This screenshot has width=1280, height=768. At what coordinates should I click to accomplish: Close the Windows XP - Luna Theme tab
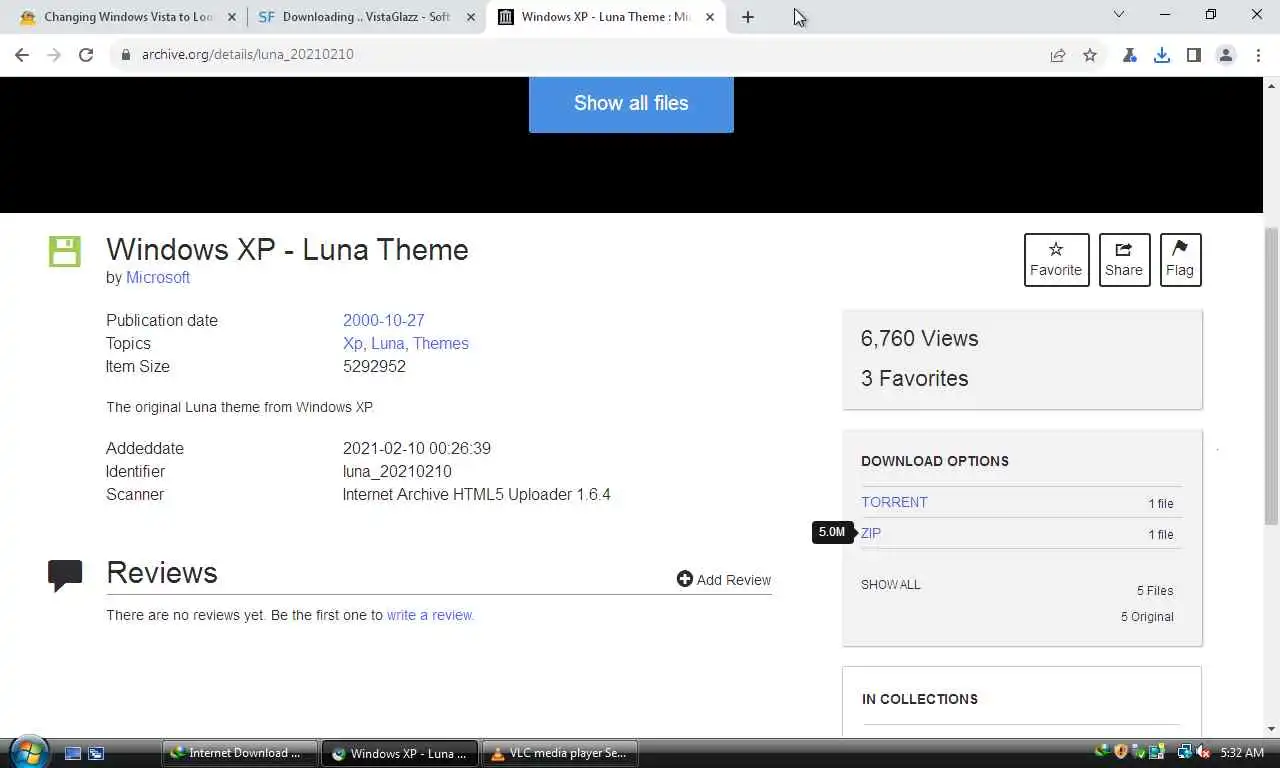(x=710, y=17)
